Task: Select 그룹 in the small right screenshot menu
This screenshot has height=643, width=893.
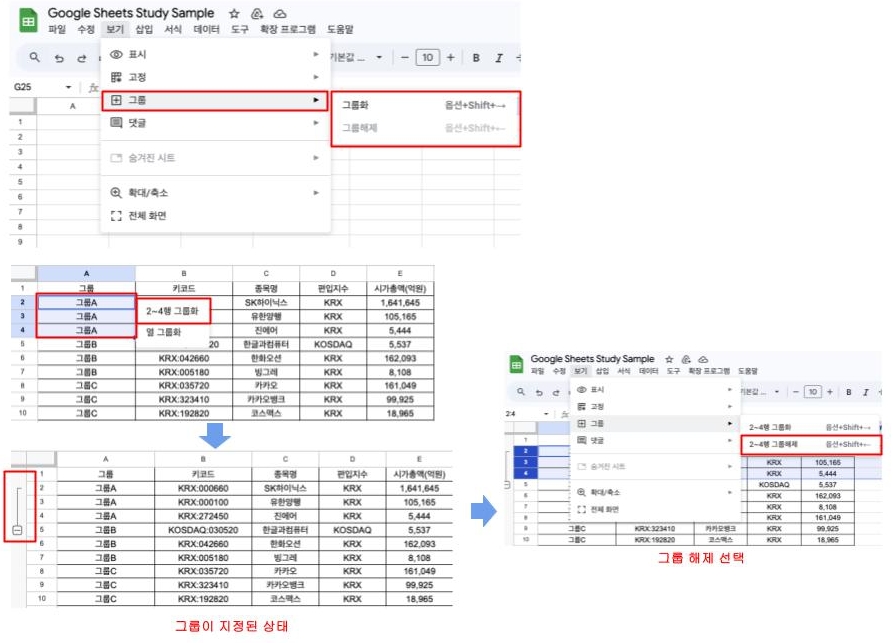Action: click(x=655, y=424)
